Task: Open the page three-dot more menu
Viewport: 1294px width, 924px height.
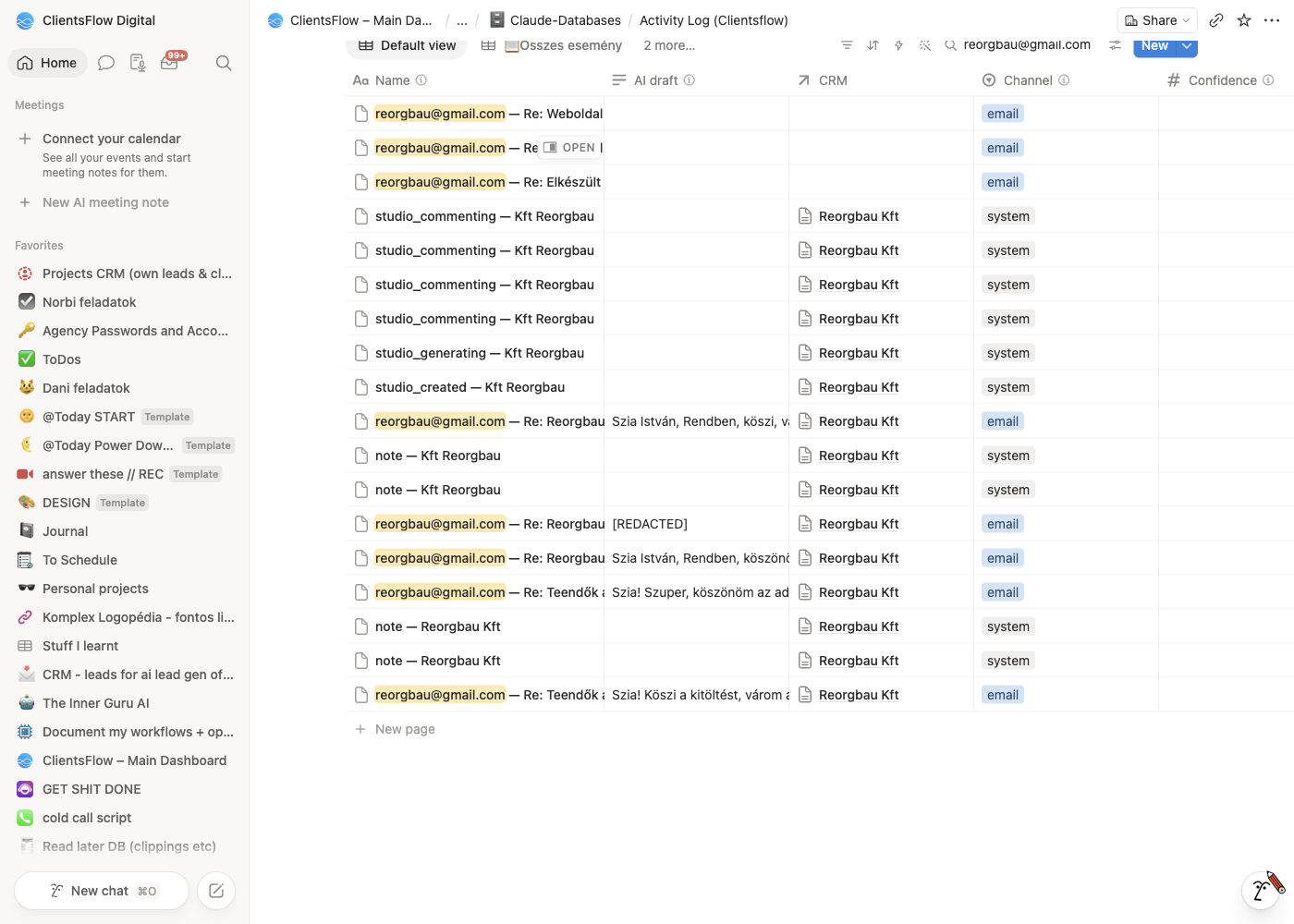Action: click(x=1272, y=20)
